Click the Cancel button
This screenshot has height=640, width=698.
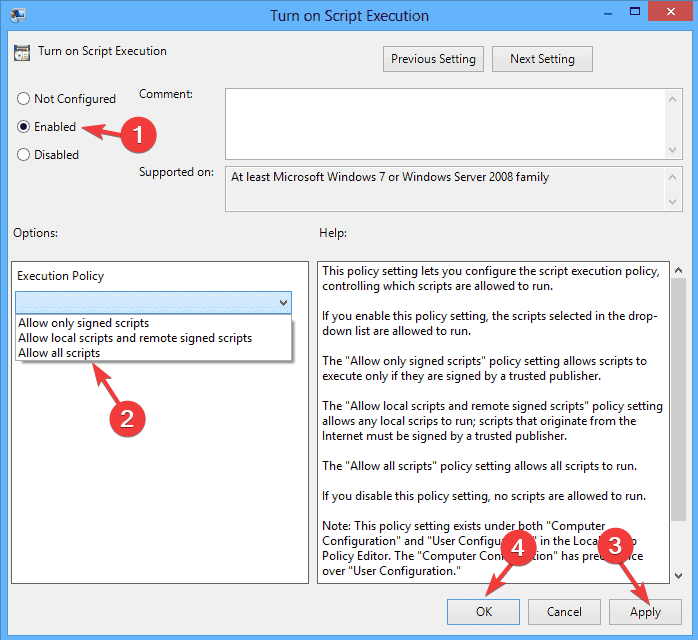(564, 612)
